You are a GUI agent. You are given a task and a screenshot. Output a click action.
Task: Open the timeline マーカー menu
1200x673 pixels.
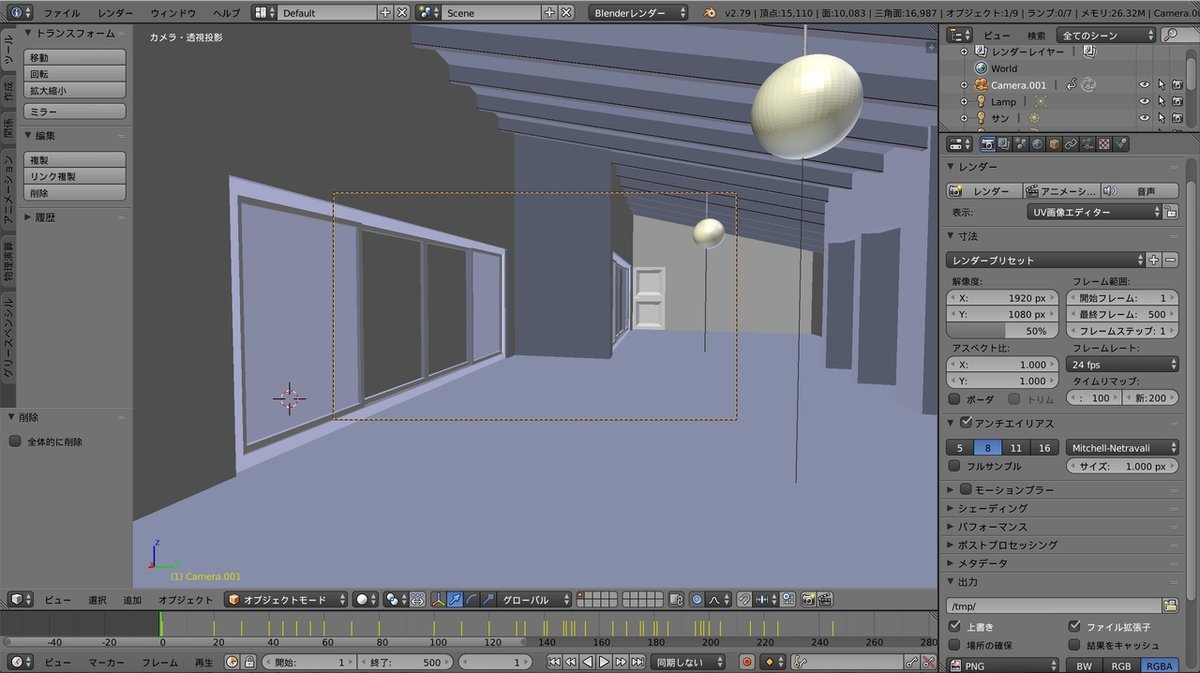(x=106, y=663)
